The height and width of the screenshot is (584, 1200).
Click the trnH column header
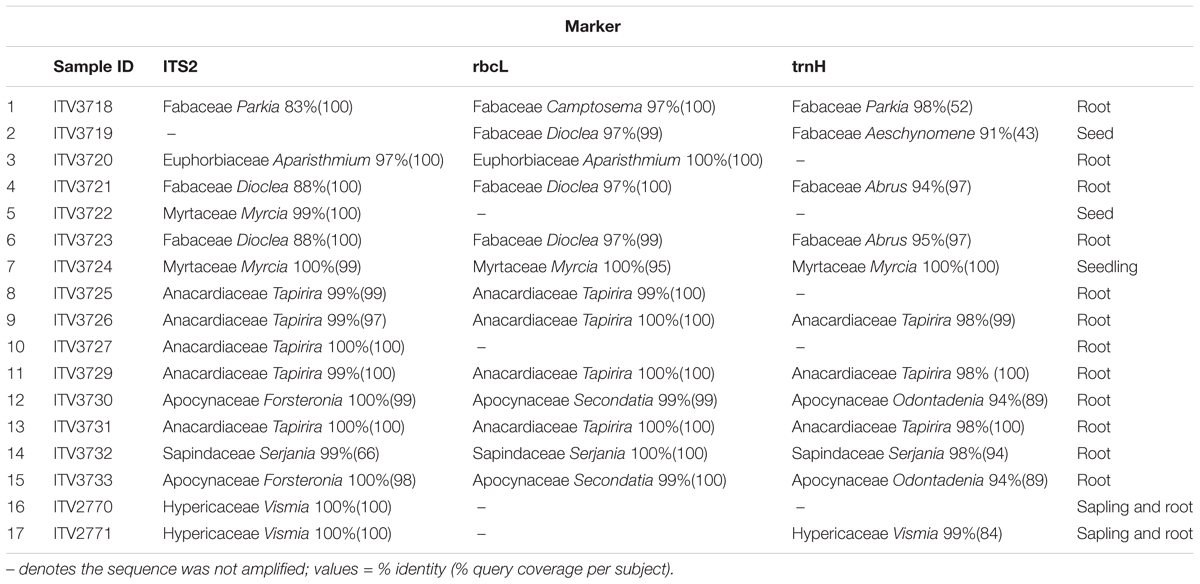point(809,69)
